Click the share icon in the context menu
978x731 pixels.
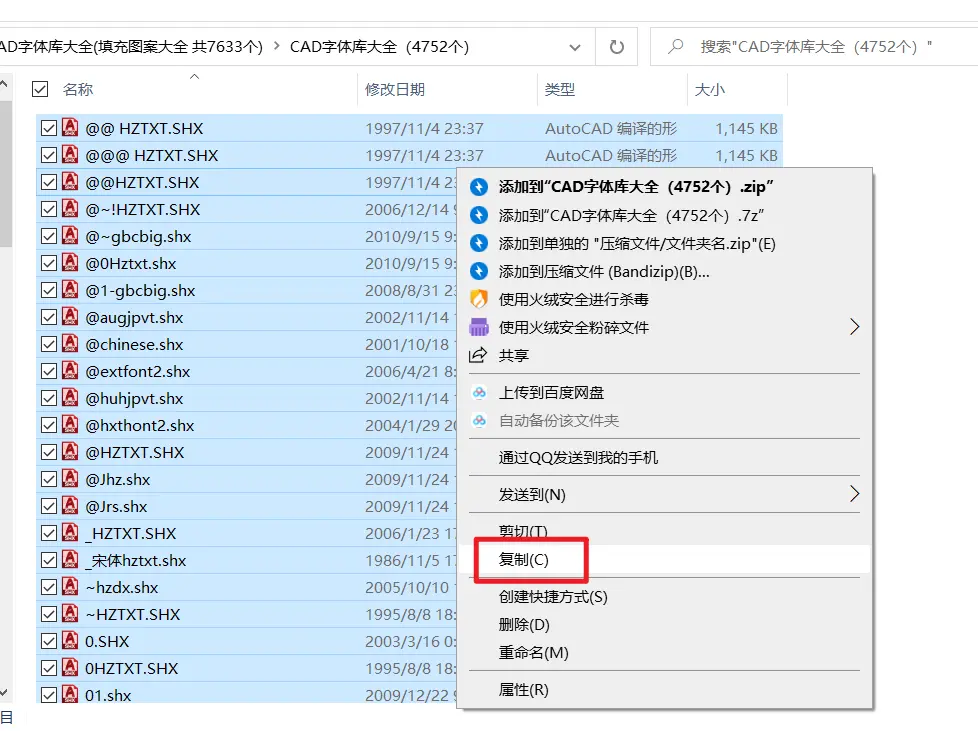[478, 356]
